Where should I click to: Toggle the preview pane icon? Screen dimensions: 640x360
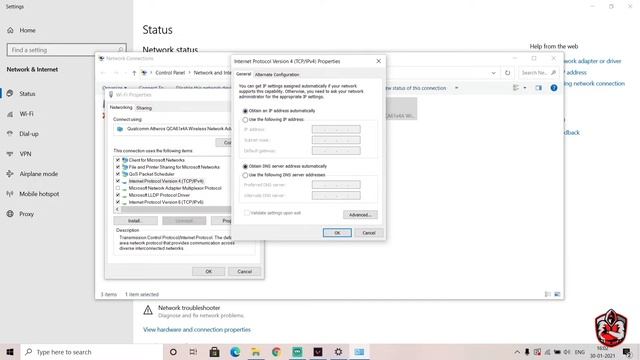click(x=539, y=88)
